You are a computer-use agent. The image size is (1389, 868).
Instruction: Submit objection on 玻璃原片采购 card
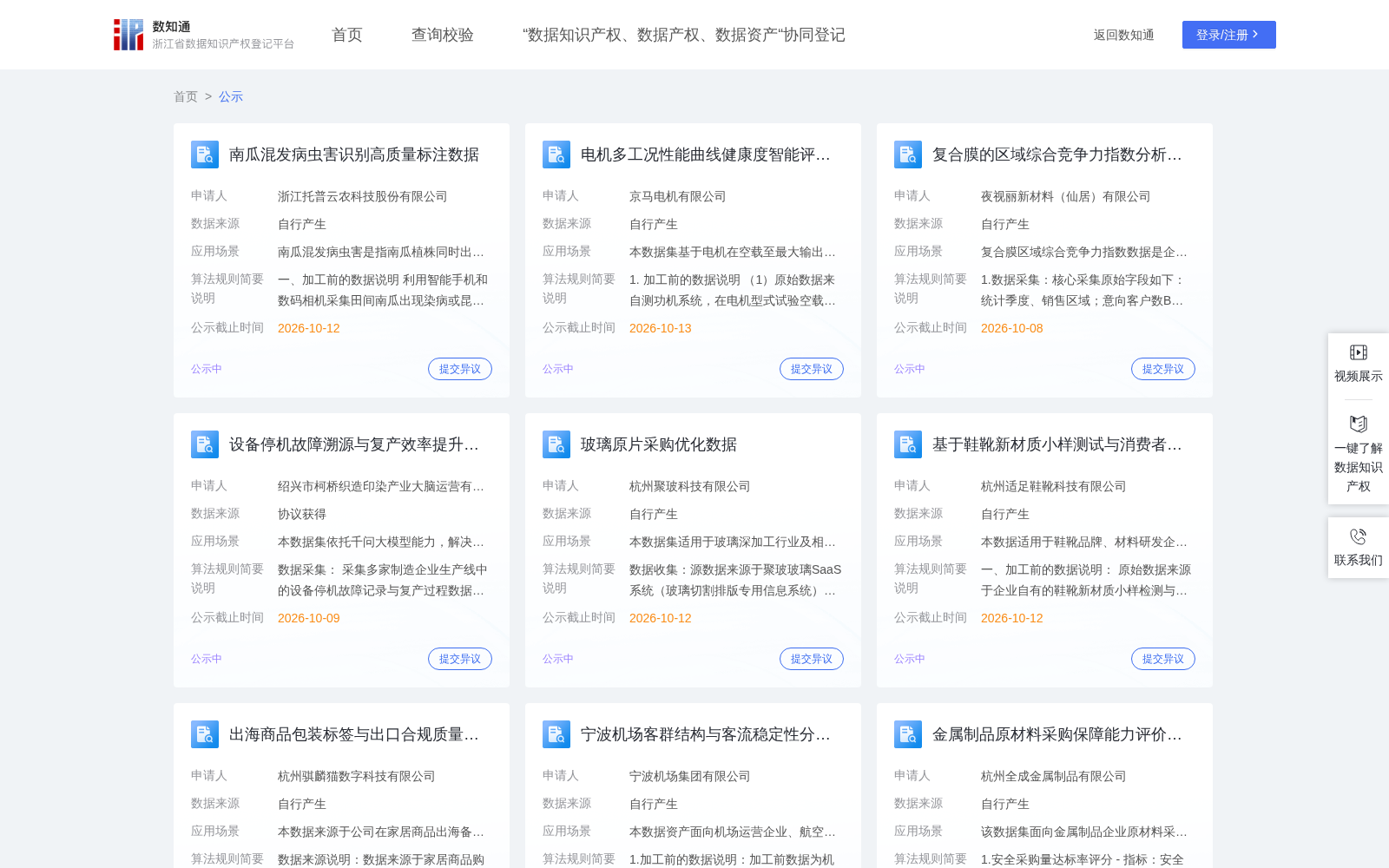pyautogui.click(x=812, y=659)
